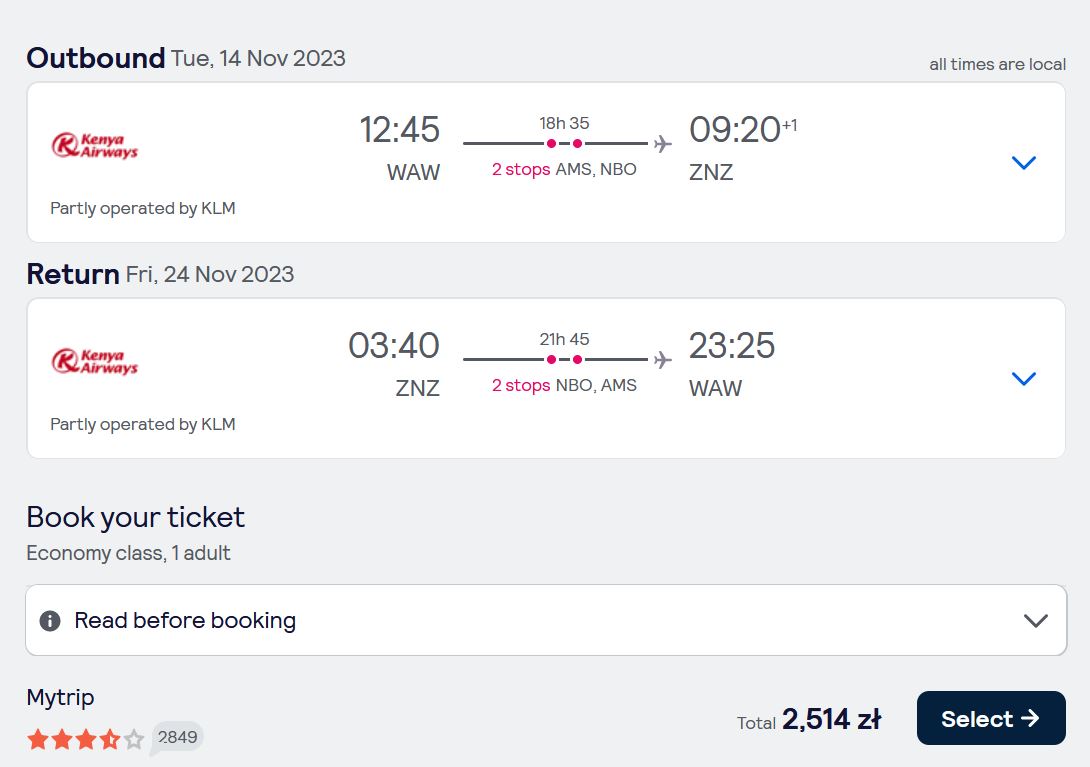
Task: Select the Mytrip ticket for 2,514 zł
Action: 991,718
